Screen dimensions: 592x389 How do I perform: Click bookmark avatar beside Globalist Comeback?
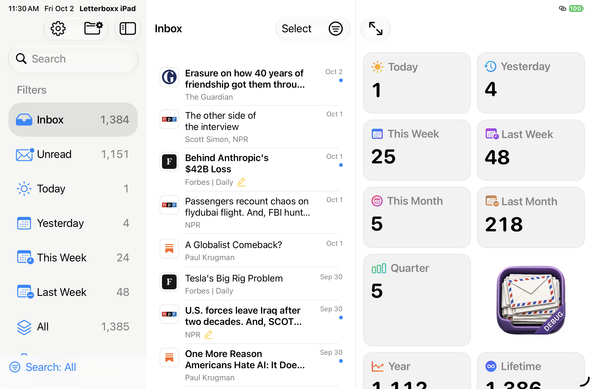click(x=169, y=249)
